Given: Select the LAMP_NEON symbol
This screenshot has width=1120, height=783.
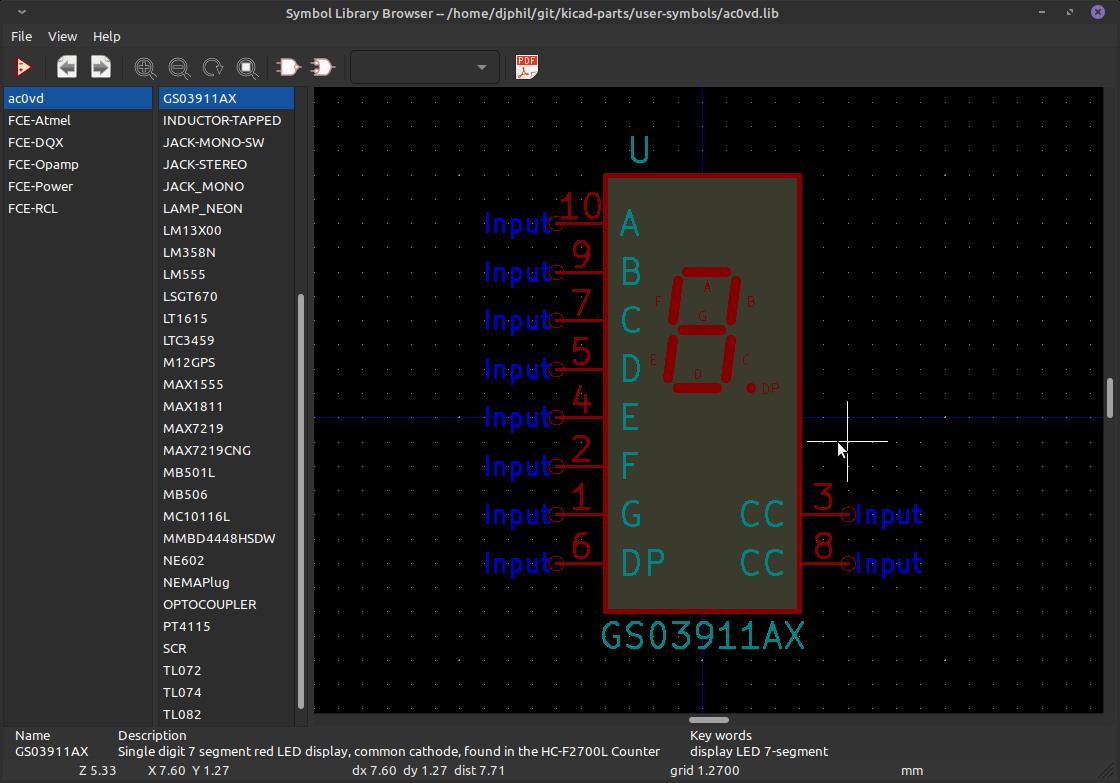Looking at the screenshot, I should pyautogui.click(x=226, y=209).
